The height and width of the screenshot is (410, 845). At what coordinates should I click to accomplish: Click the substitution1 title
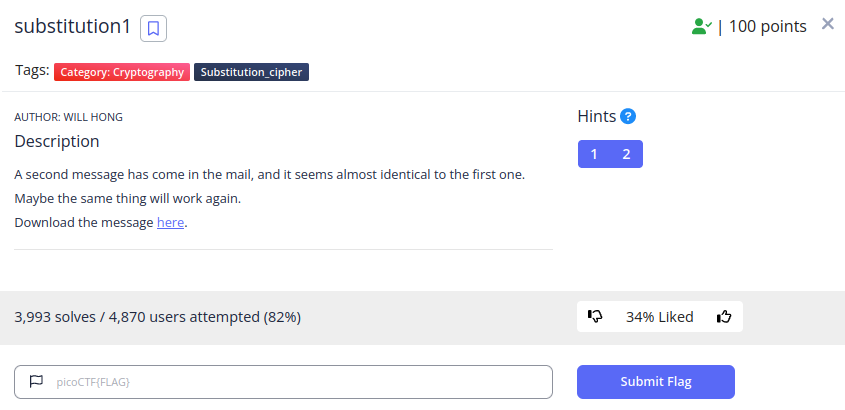click(73, 26)
